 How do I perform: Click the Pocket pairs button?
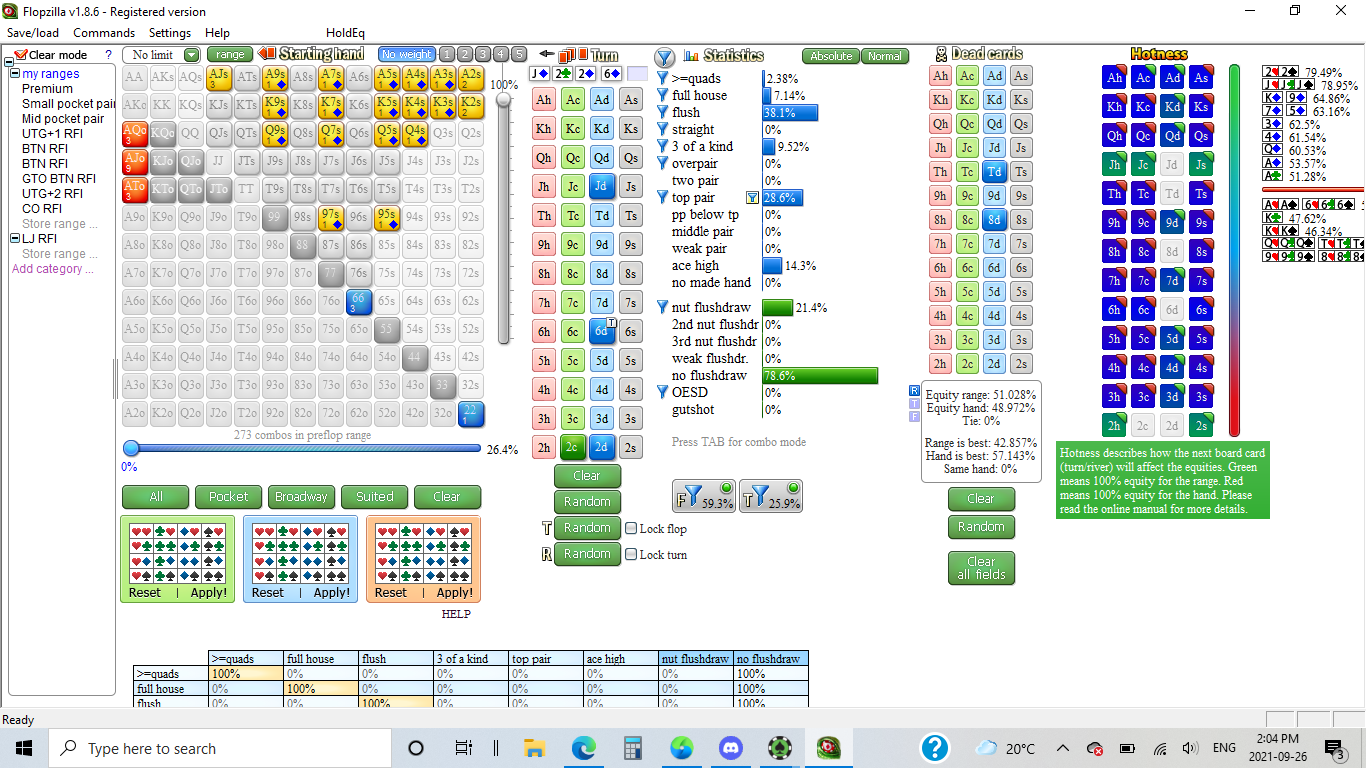coord(228,496)
